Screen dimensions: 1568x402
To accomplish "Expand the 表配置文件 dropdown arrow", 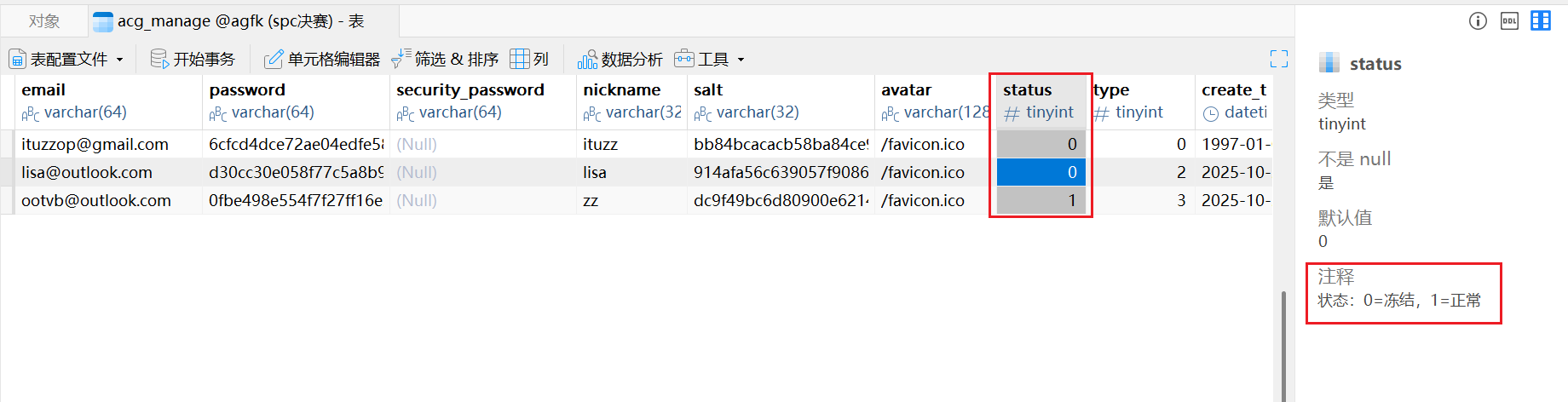I will (120, 60).
